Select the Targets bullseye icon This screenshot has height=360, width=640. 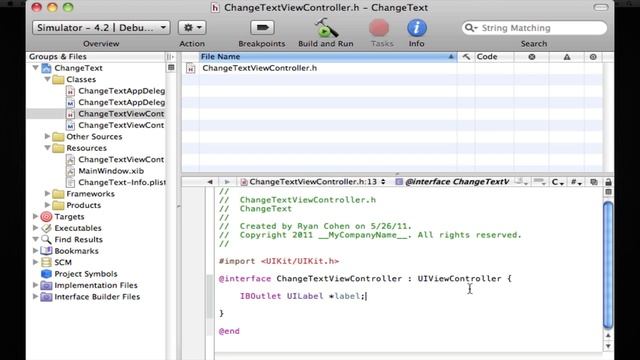[47, 217]
